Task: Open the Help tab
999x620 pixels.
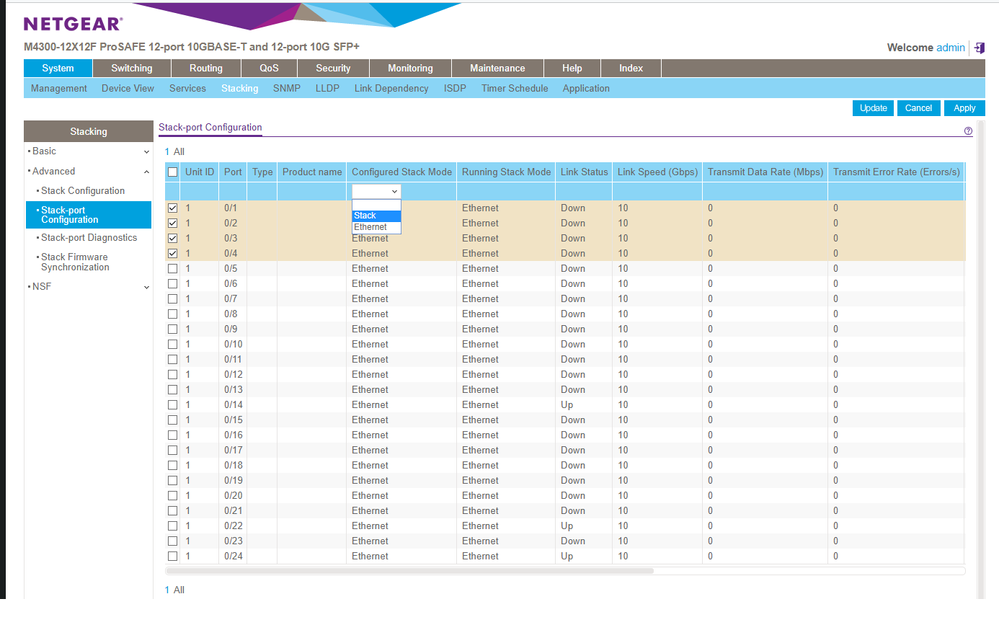Action: pos(572,68)
